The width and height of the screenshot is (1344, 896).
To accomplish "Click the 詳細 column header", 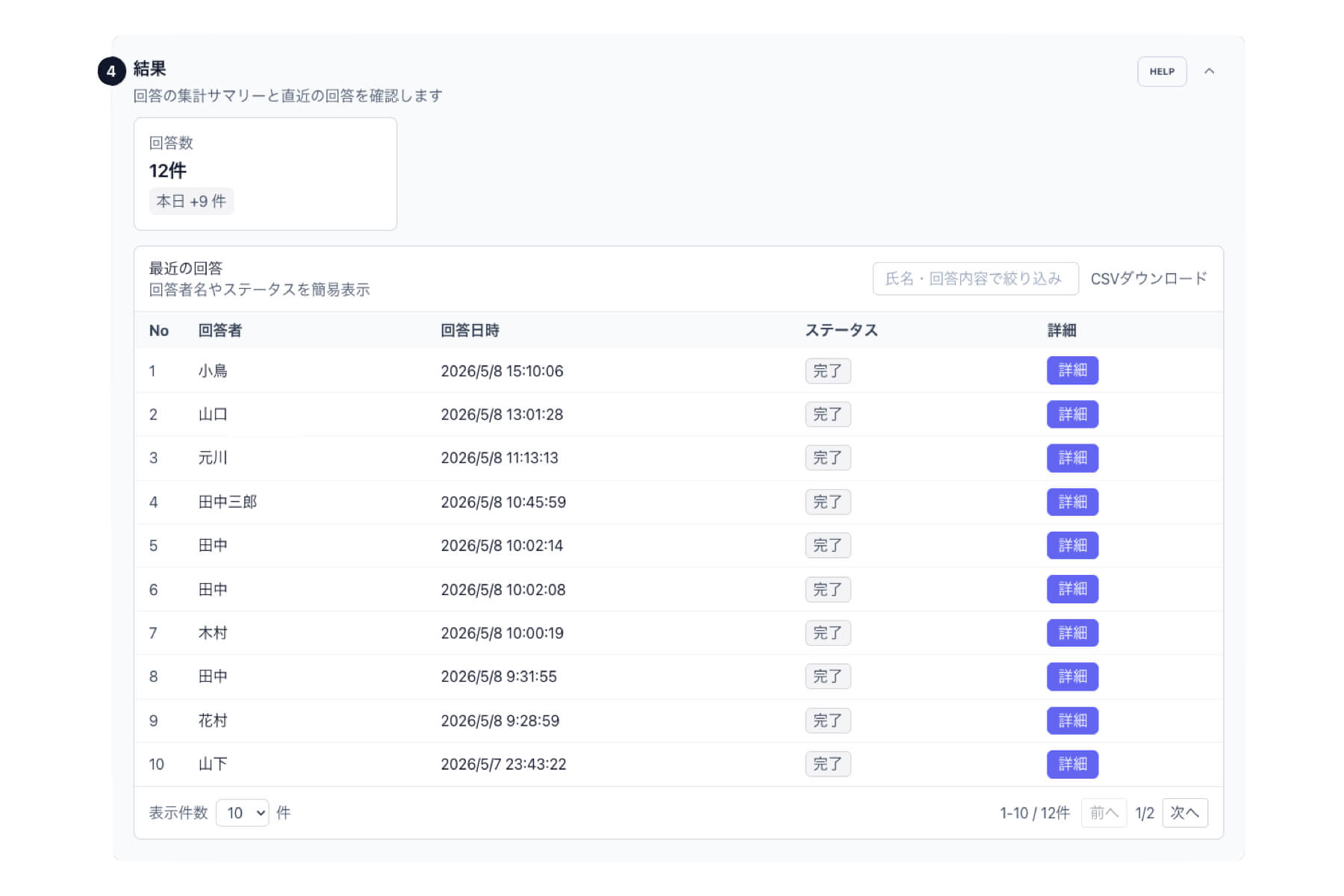I will tap(1061, 331).
